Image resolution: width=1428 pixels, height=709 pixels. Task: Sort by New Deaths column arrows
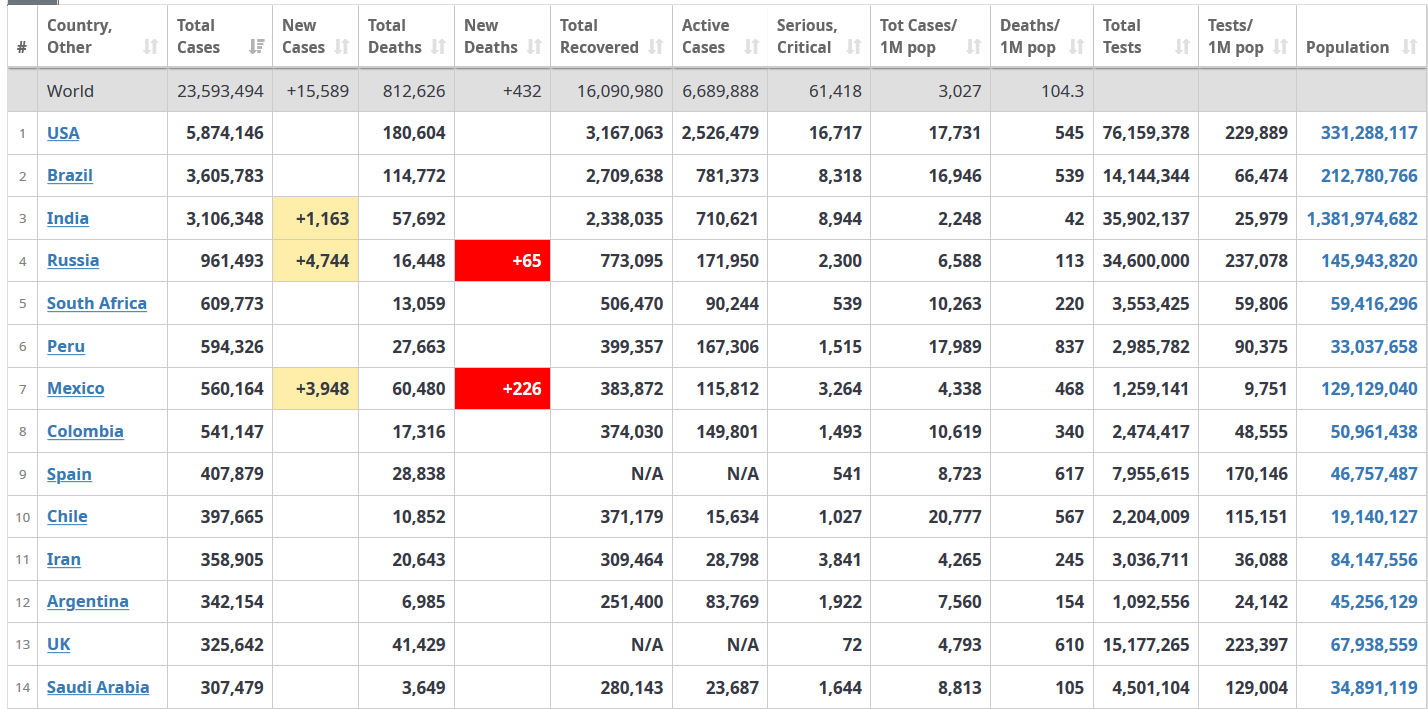(x=534, y=47)
